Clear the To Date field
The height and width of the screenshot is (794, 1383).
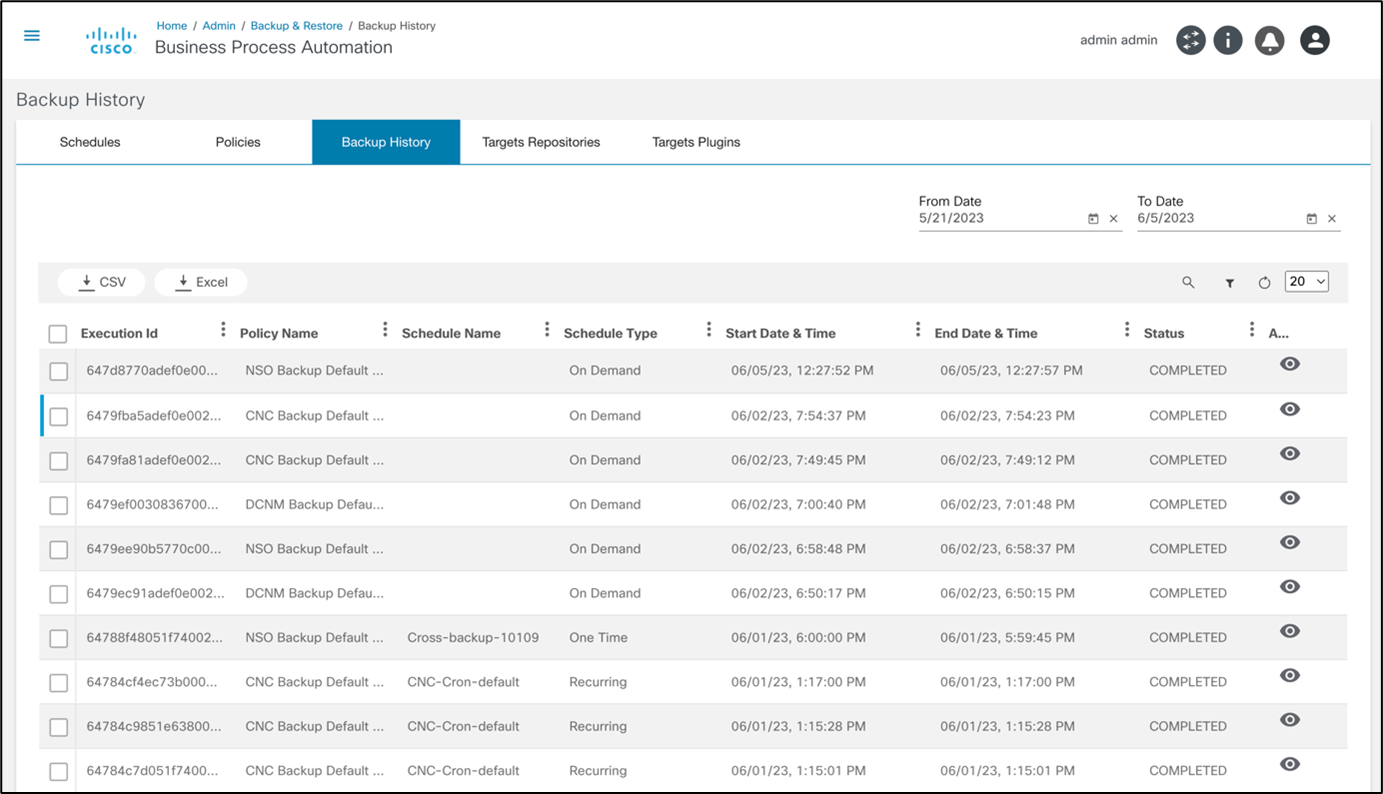point(1331,219)
